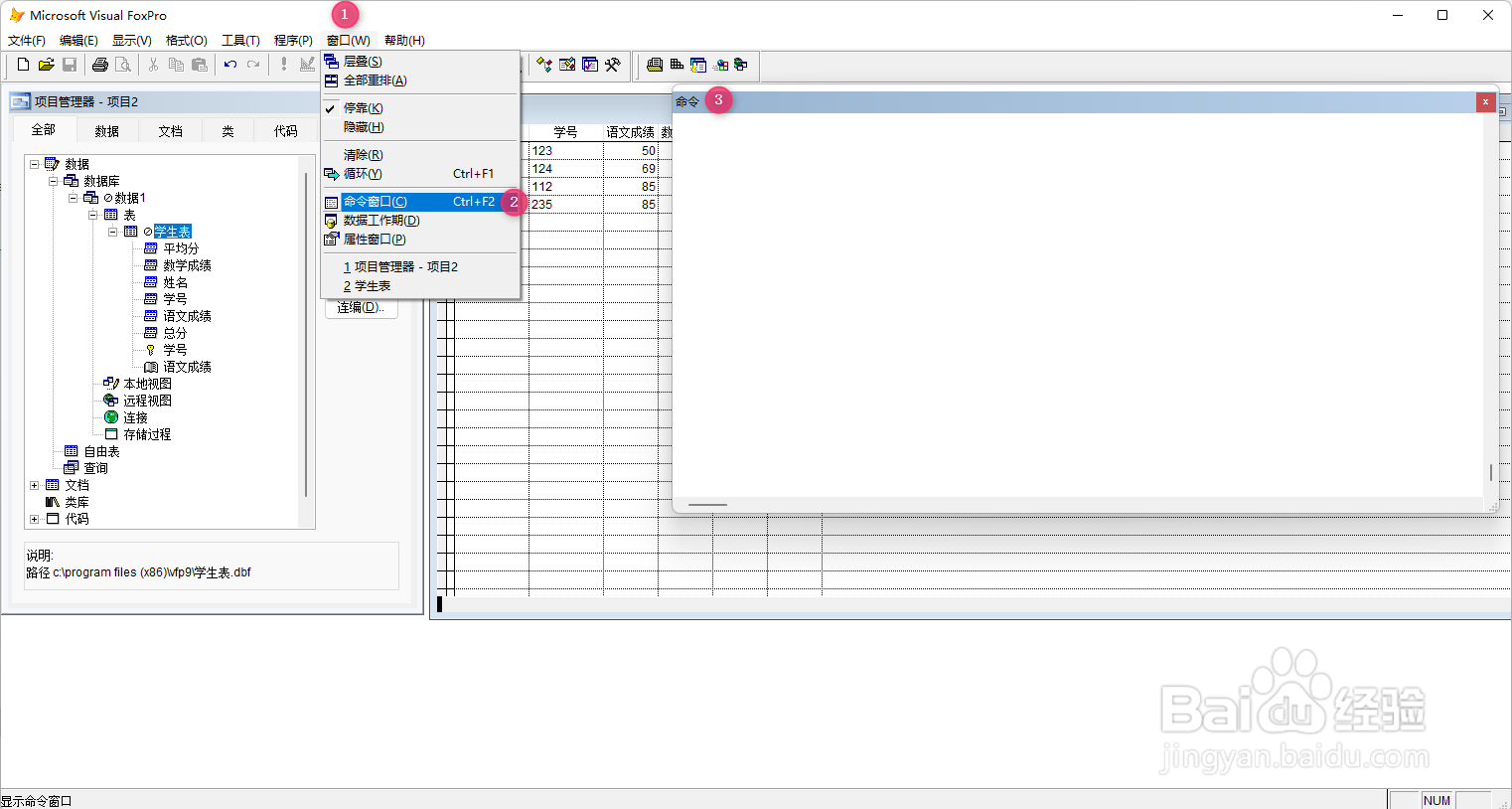Viewport: 1512px width, 809px height.
Task: Choose 命令窗口(C) from the 窗口 menu
Action: (x=420, y=202)
